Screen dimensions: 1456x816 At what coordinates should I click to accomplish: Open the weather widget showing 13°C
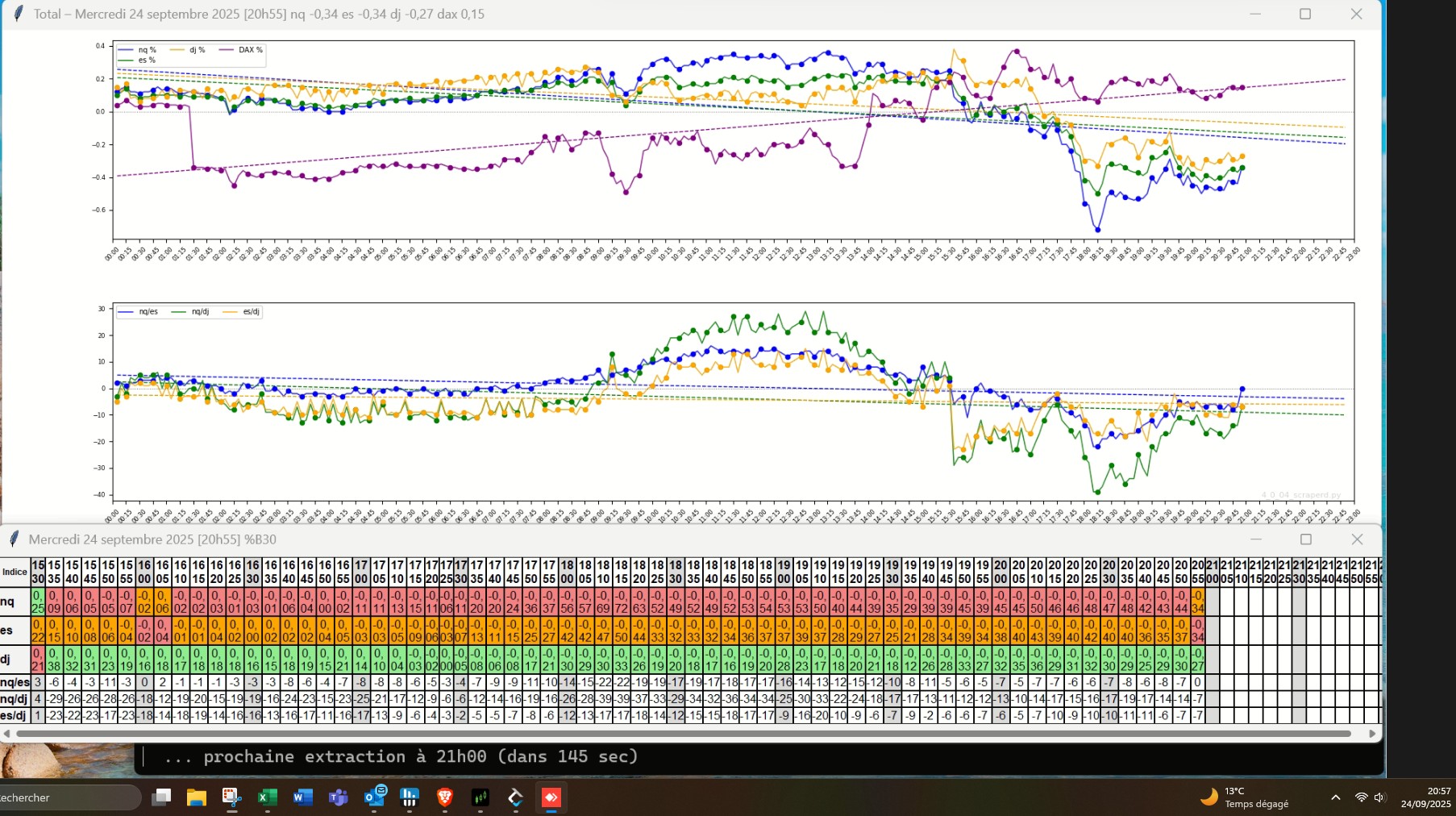coord(1244,797)
